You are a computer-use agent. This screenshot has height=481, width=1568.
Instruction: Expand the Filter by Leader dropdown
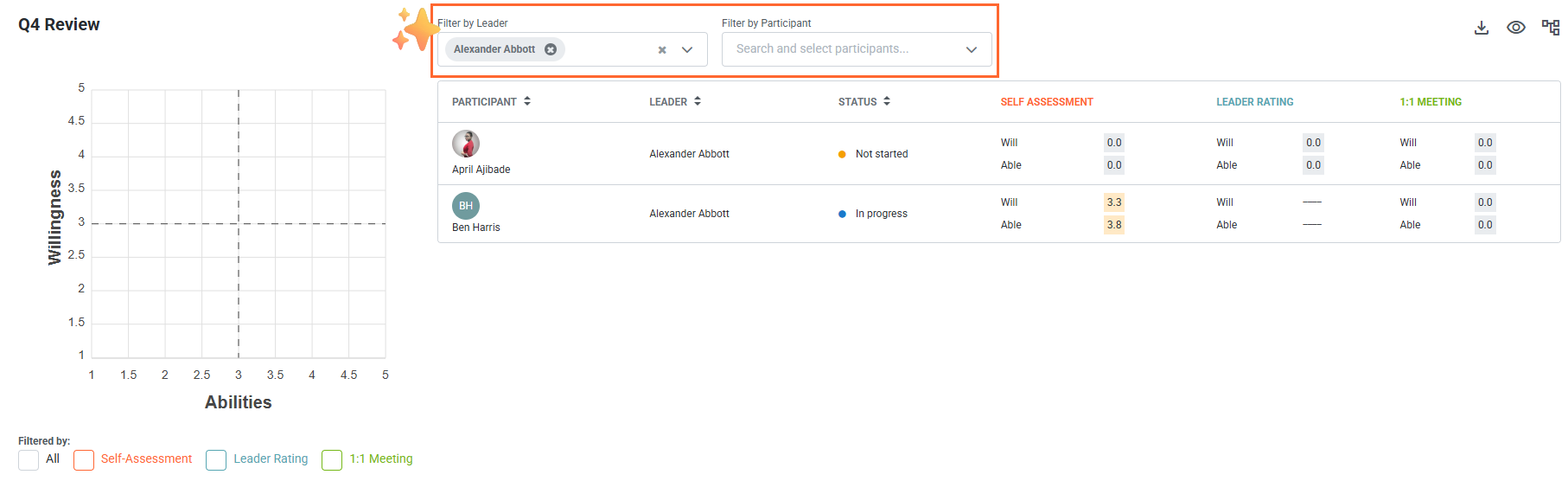687,50
